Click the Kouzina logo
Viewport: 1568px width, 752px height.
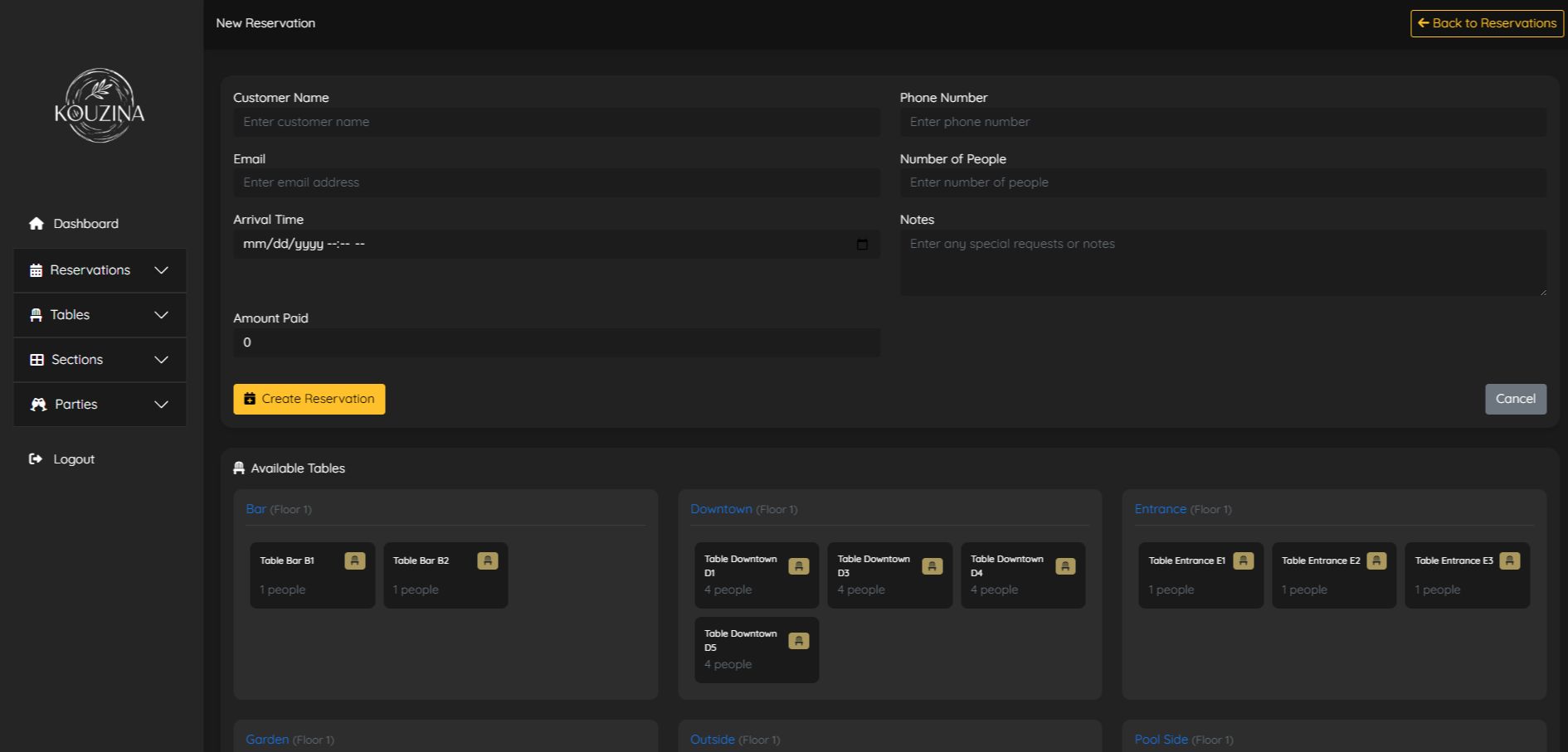click(100, 106)
